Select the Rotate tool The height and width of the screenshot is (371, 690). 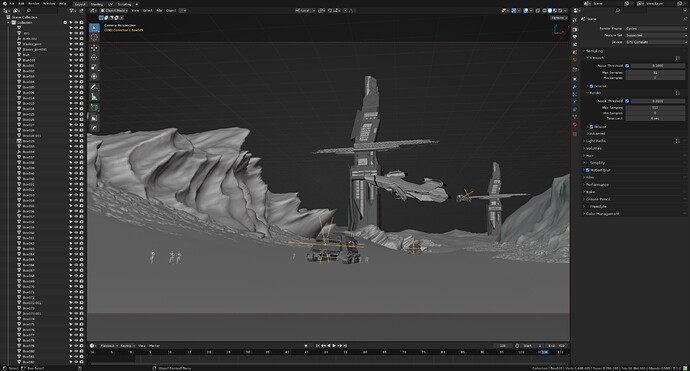pyautogui.click(x=94, y=58)
